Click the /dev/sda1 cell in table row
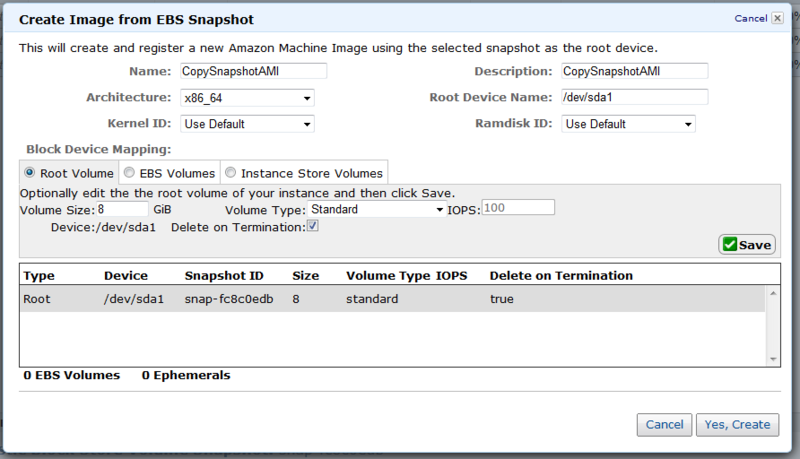 134,299
